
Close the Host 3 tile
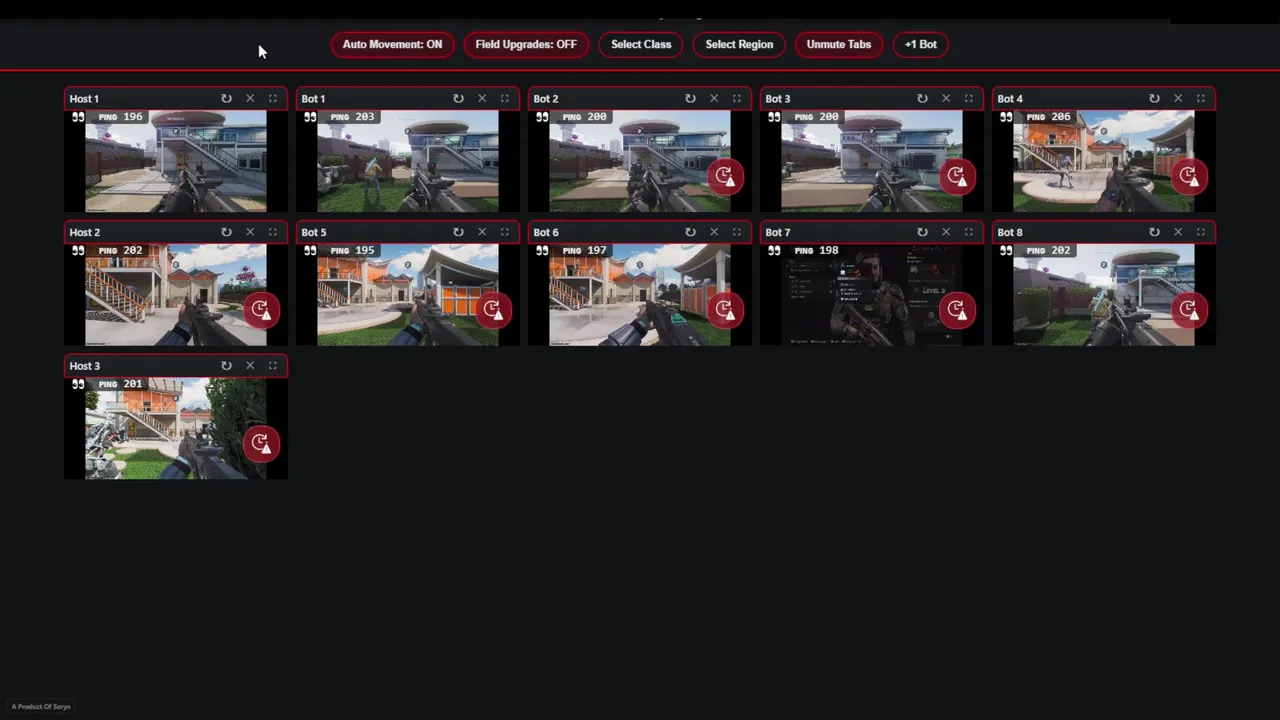(x=250, y=366)
